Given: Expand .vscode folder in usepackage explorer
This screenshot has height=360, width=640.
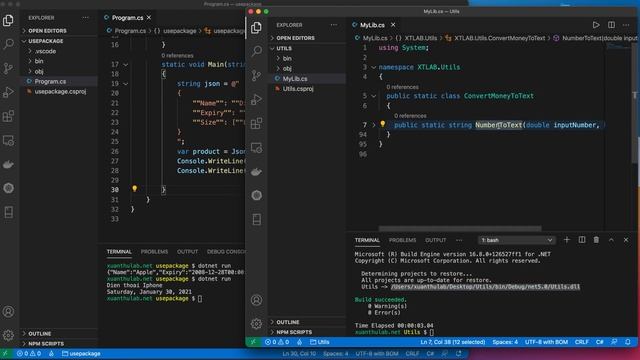Looking at the screenshot, I should click(x=59, y=51).
